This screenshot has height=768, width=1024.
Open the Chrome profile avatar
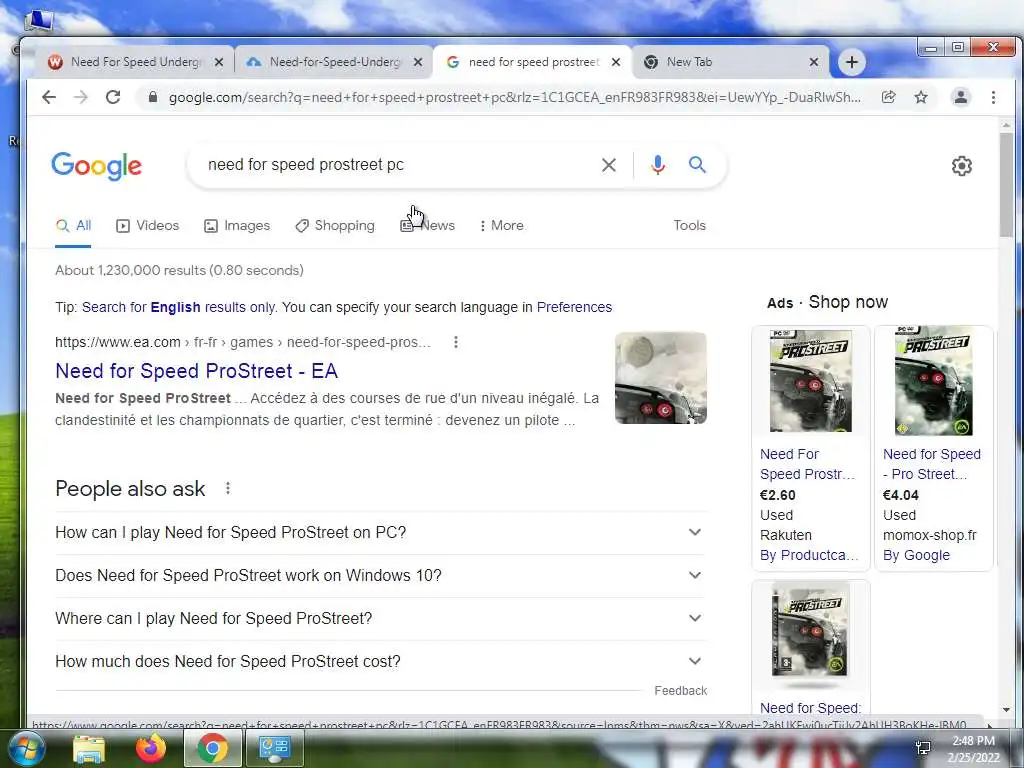click(961, 97)
